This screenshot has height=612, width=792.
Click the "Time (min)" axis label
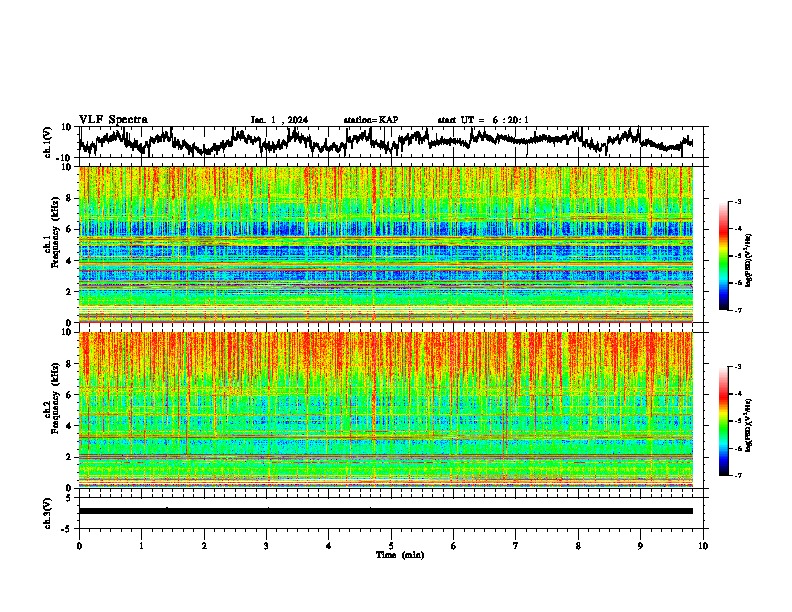(400, 555)
